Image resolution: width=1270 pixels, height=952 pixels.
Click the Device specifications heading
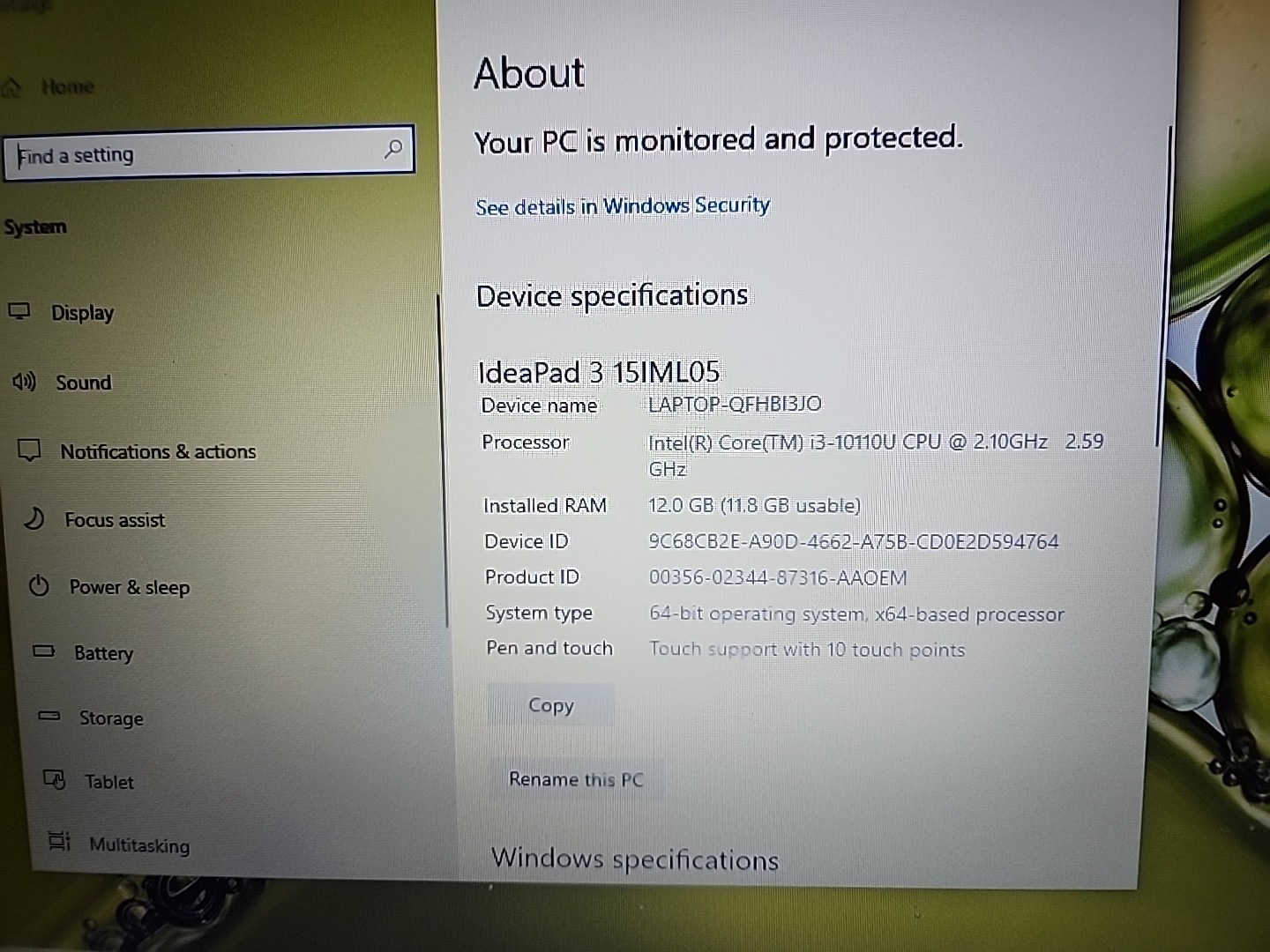pyautogui.click(x=612, y=296)
